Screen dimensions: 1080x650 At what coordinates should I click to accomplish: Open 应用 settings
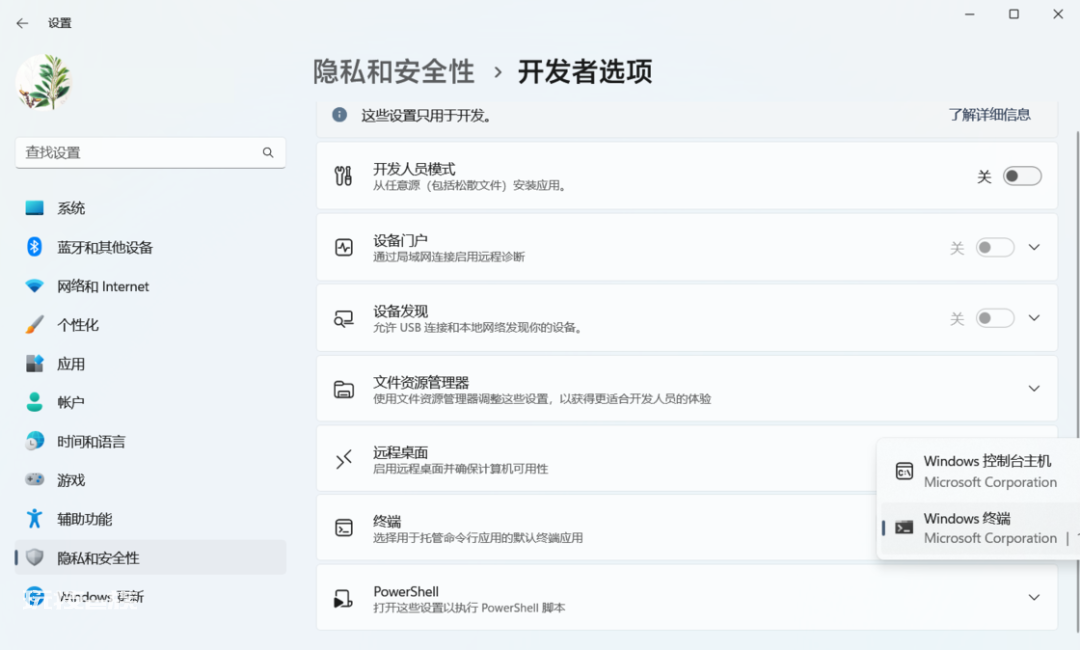tap(150, 364)
